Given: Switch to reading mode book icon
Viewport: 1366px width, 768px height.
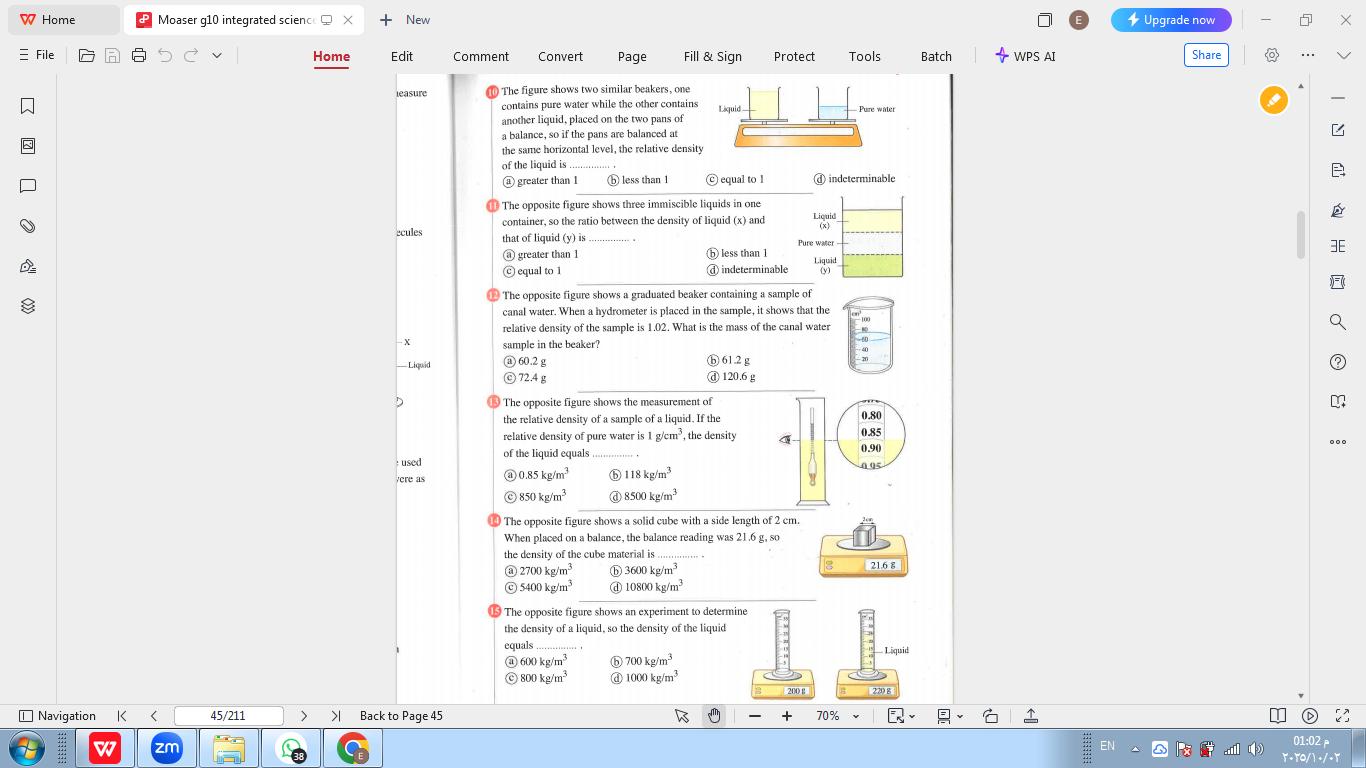Looking at the screenshot, I should coord(1277,716).
